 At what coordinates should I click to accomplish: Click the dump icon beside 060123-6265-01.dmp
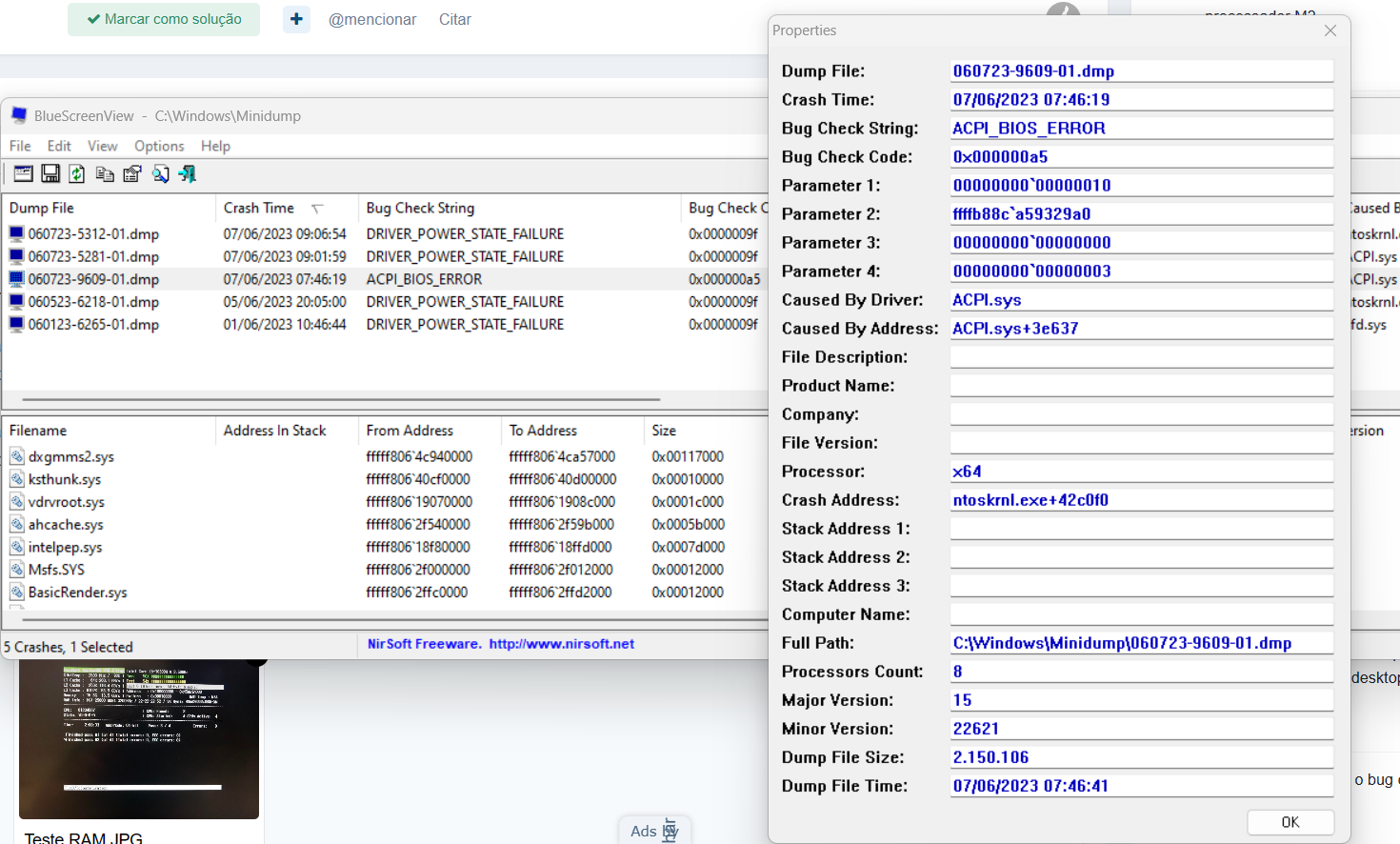pyautogui.click(x=16, y=324)
